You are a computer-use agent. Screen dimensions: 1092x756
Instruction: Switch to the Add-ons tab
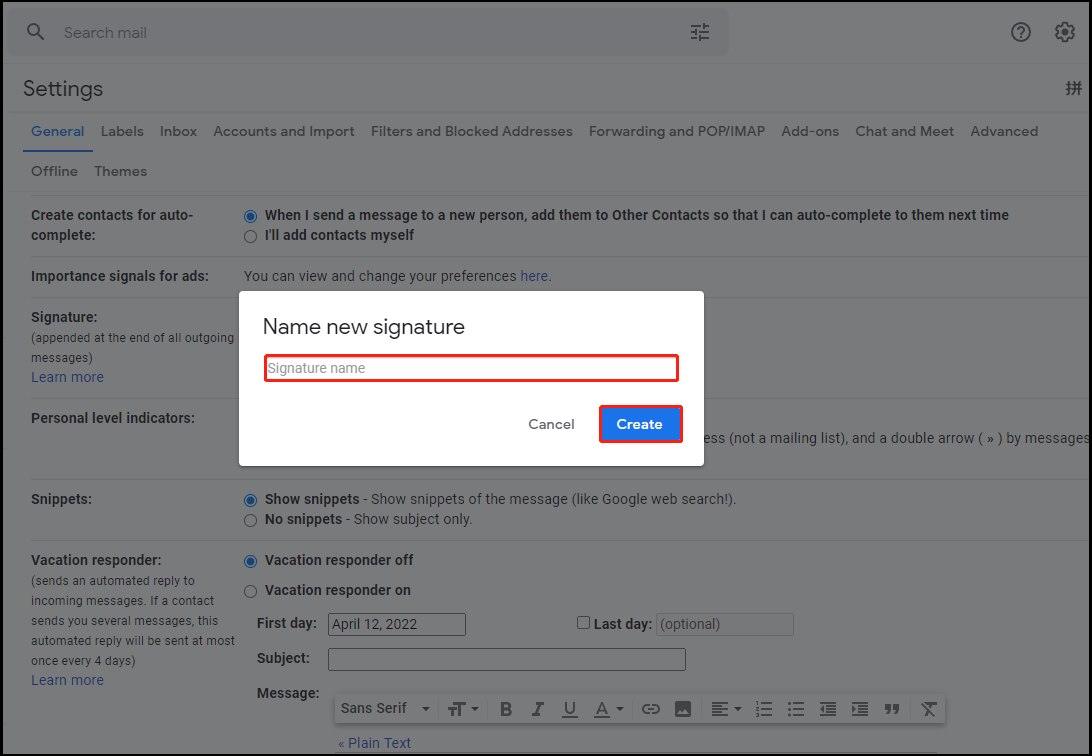click(810, 132)
